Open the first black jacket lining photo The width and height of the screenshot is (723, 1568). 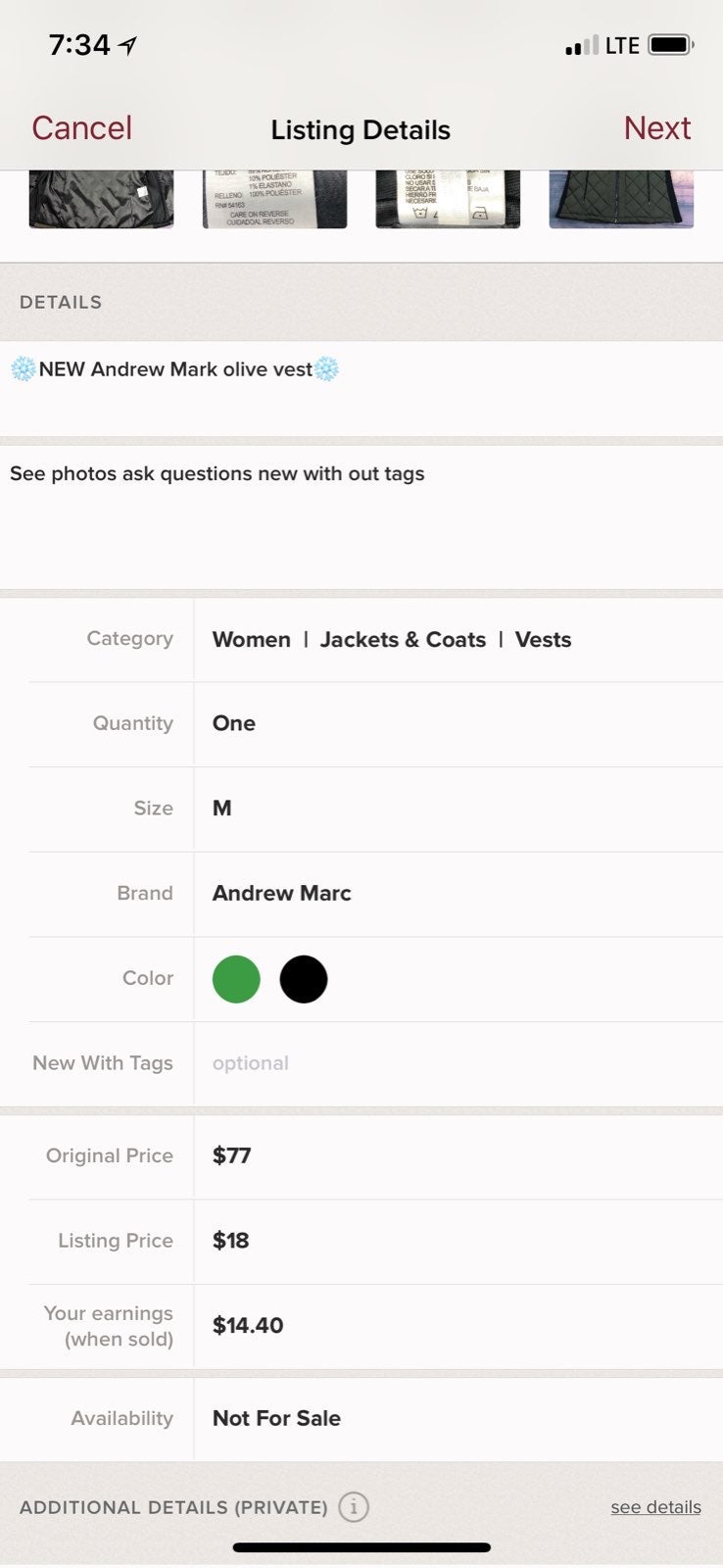pyautogui.click(x=101, y=199)
